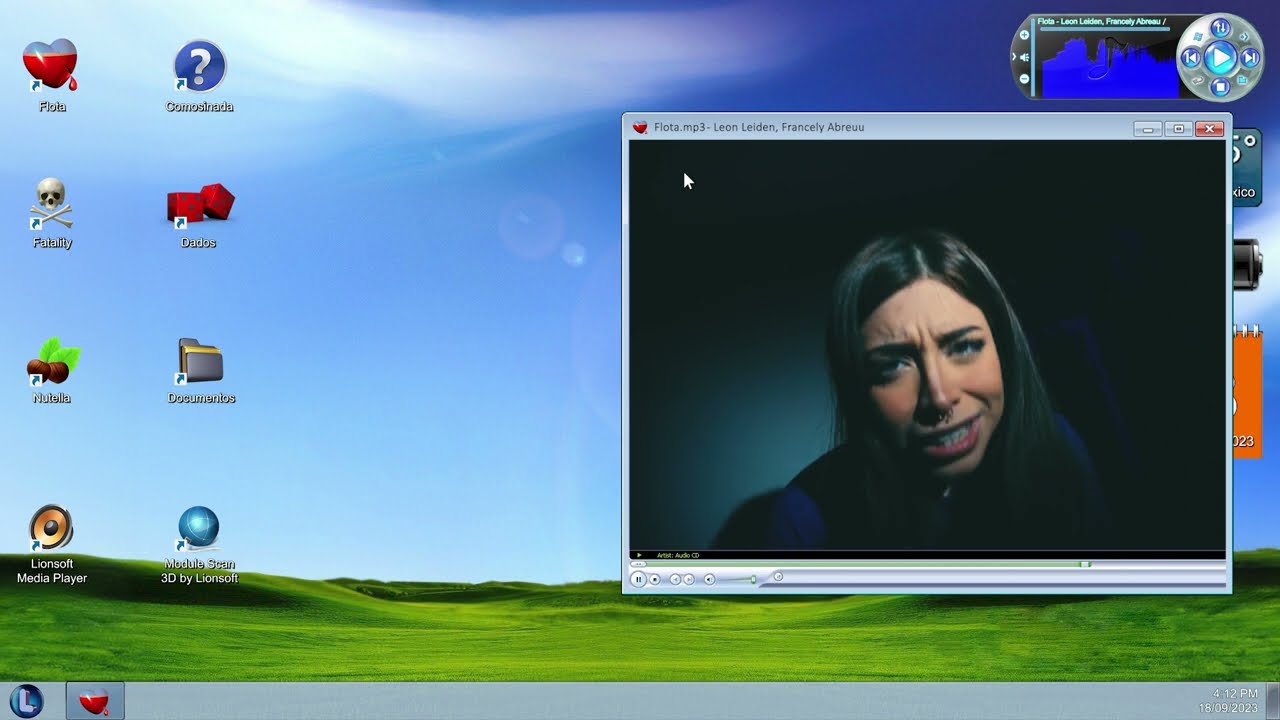This screenshot has height=720, width=1280.
Task: Click the Windows flag icon on widget
Action: (x=1198, y=36)
